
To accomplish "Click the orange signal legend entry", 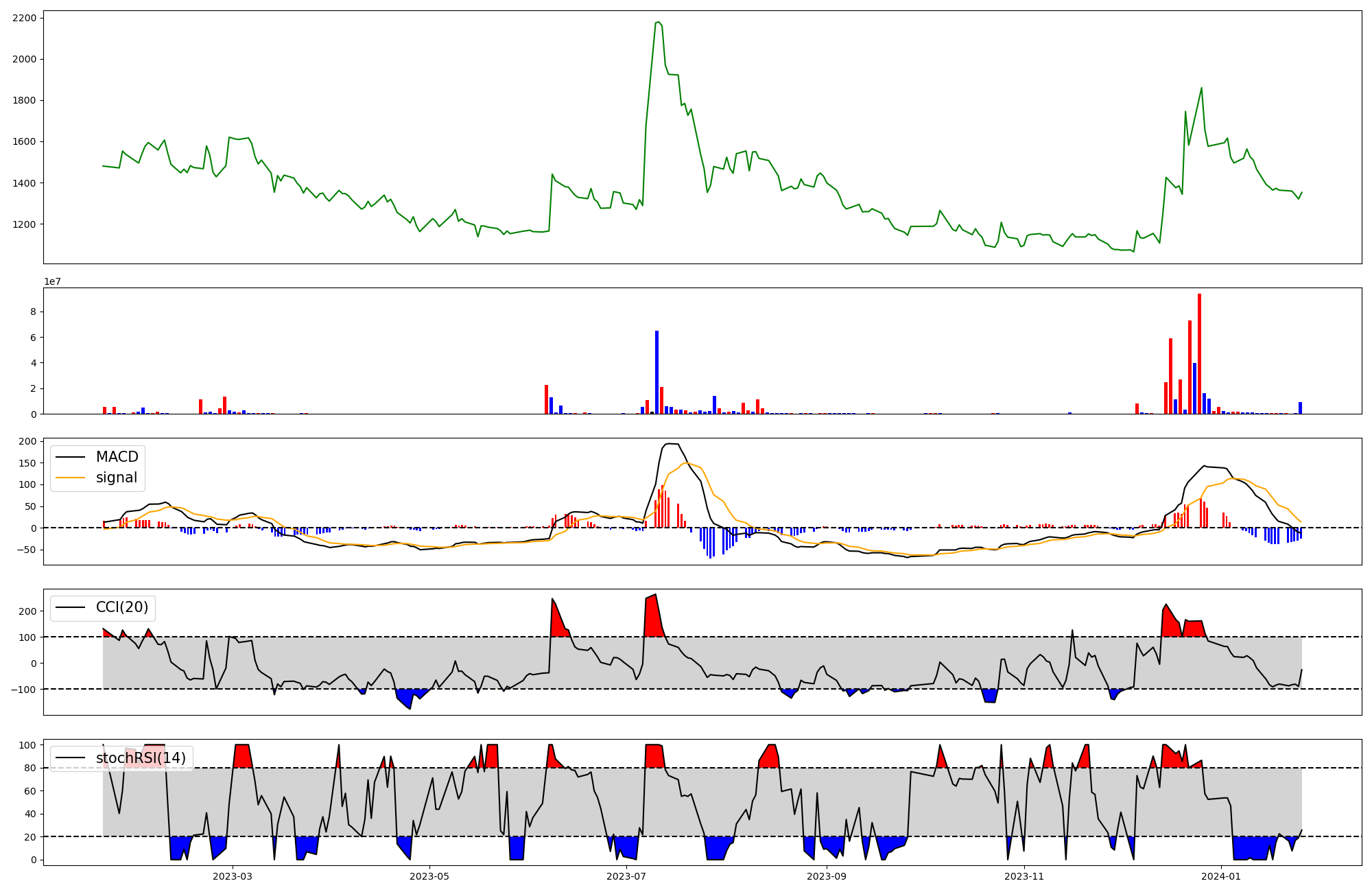I will point(116,478).
